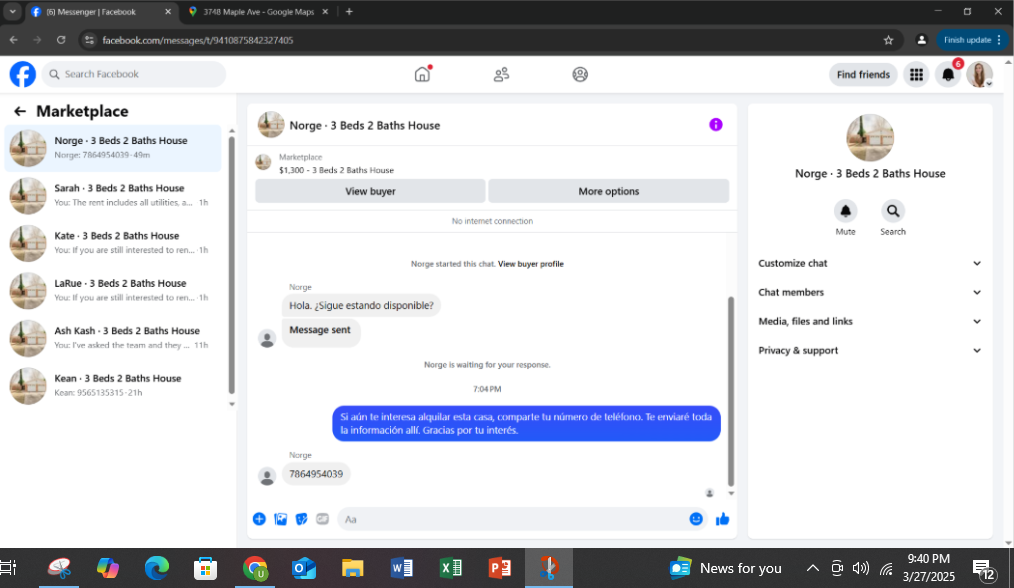1014x588 pixels.
Task: Click the Find friends button
Action: [x=863, y=74]
